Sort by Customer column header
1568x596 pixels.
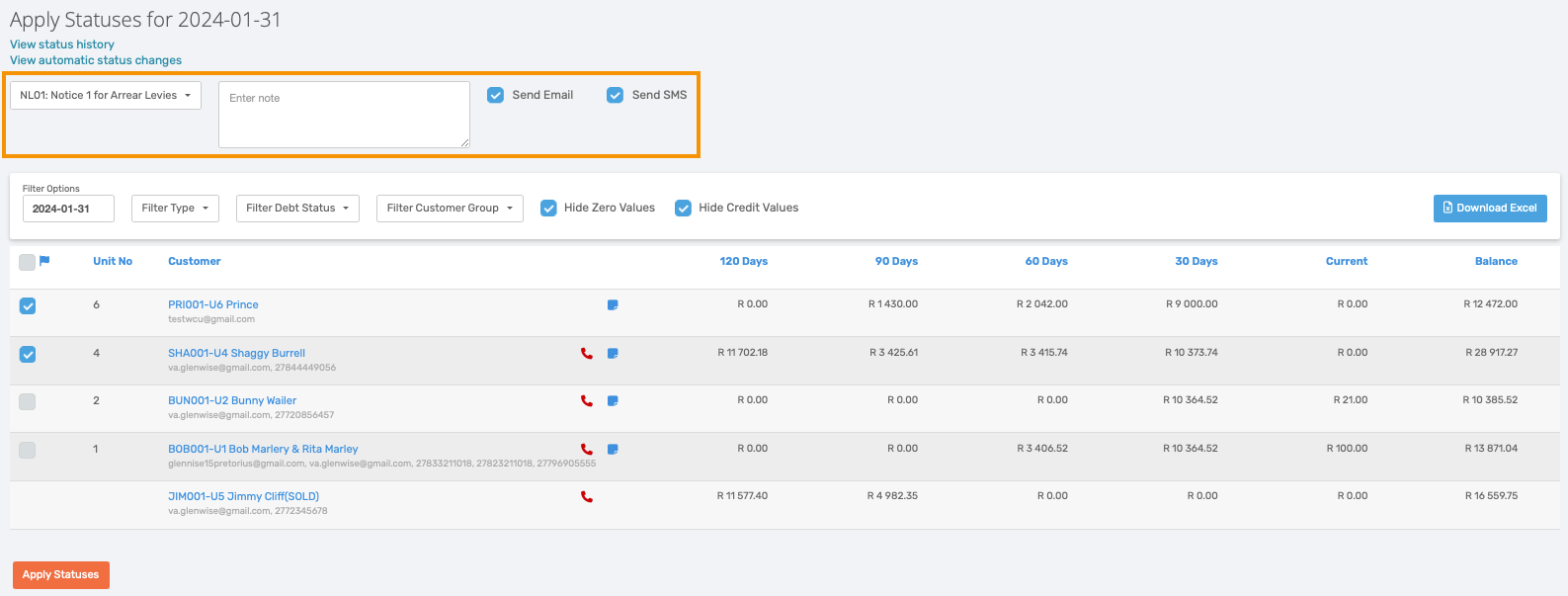(195, 261)
